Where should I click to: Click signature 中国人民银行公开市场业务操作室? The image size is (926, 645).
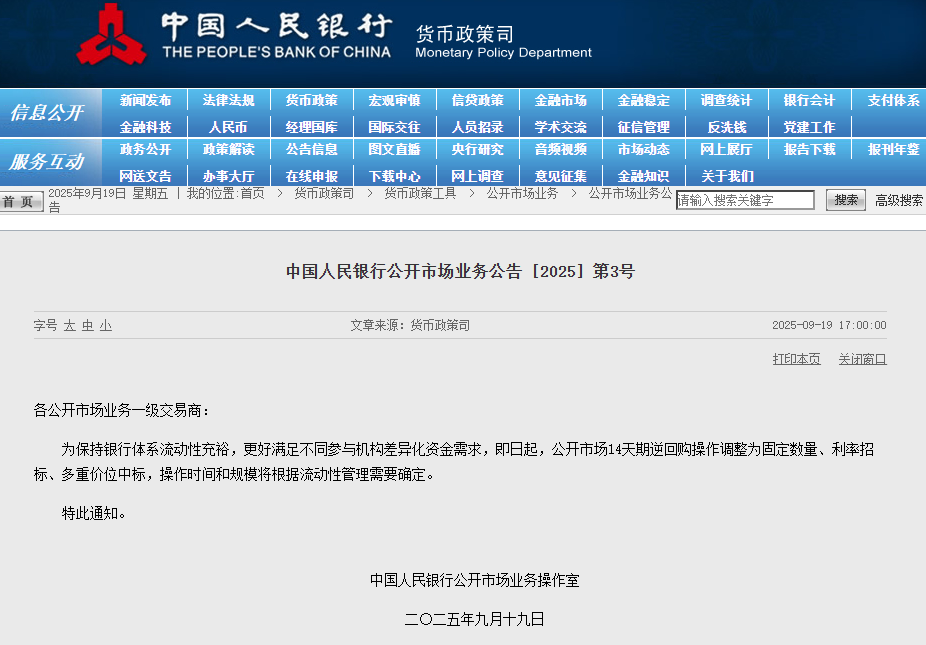[474, 580]
